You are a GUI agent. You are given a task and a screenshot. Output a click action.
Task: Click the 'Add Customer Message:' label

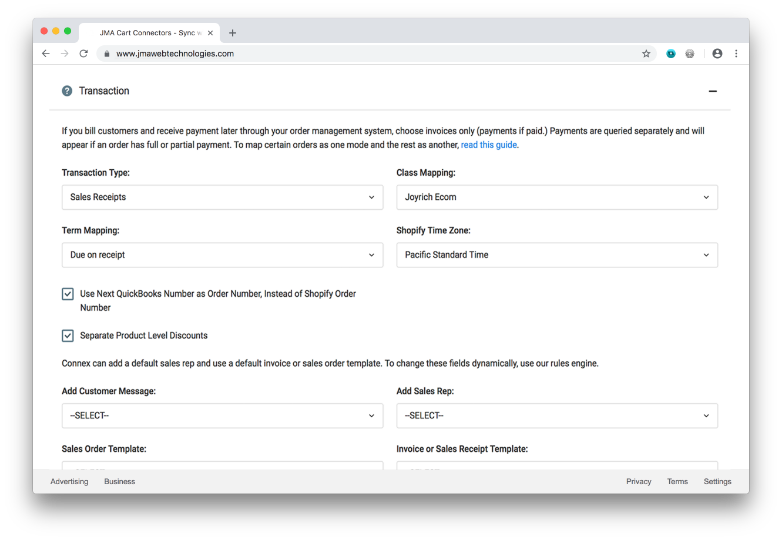click(x=109, y=391)
